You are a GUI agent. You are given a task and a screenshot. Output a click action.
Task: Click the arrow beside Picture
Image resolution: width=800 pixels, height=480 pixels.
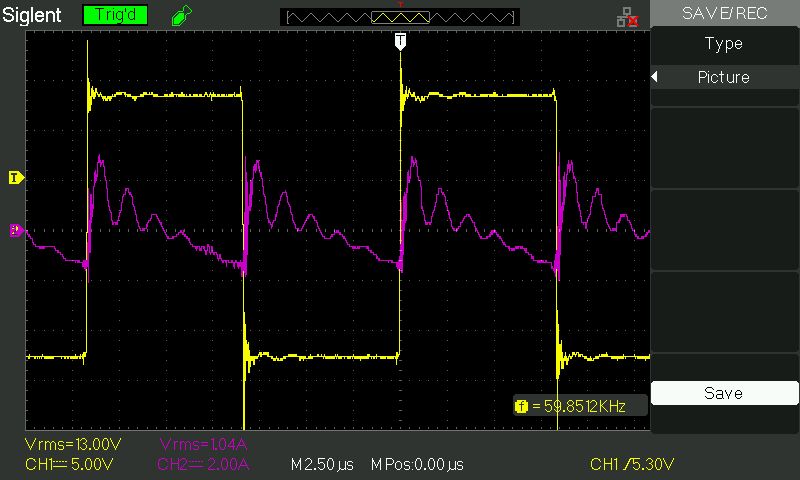pyautogui.click(x=655, y=77)
